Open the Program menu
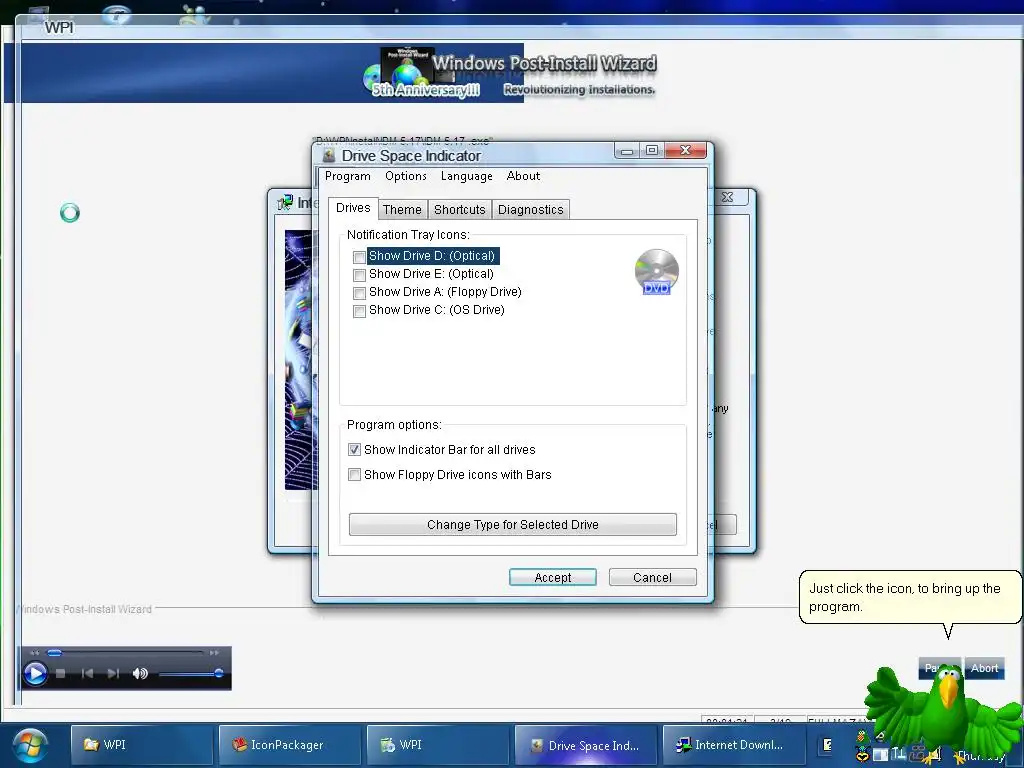 [347, 176]
